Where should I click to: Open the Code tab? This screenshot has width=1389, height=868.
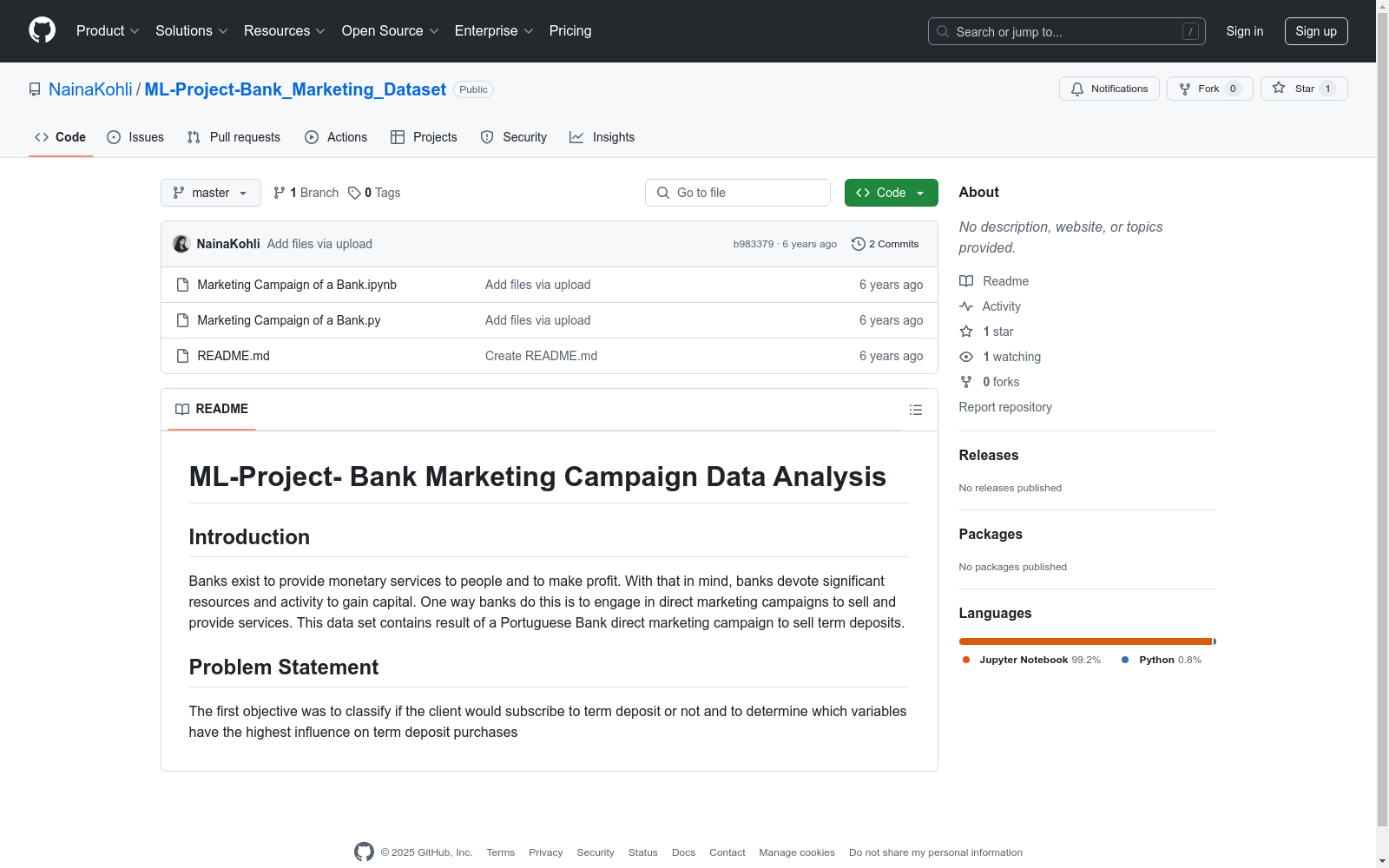click(x=61, y=137)
